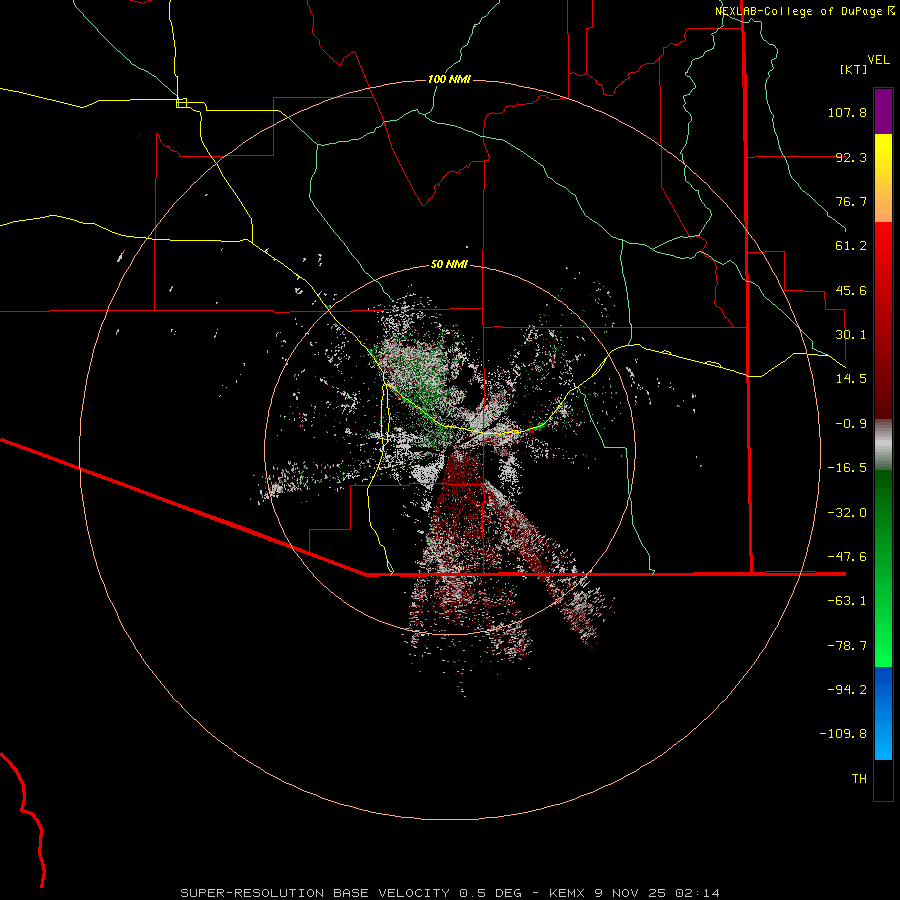Screen dimensions: 900x900
Task: Click the -32.0 velocity scale value
Action: point(847,513)
